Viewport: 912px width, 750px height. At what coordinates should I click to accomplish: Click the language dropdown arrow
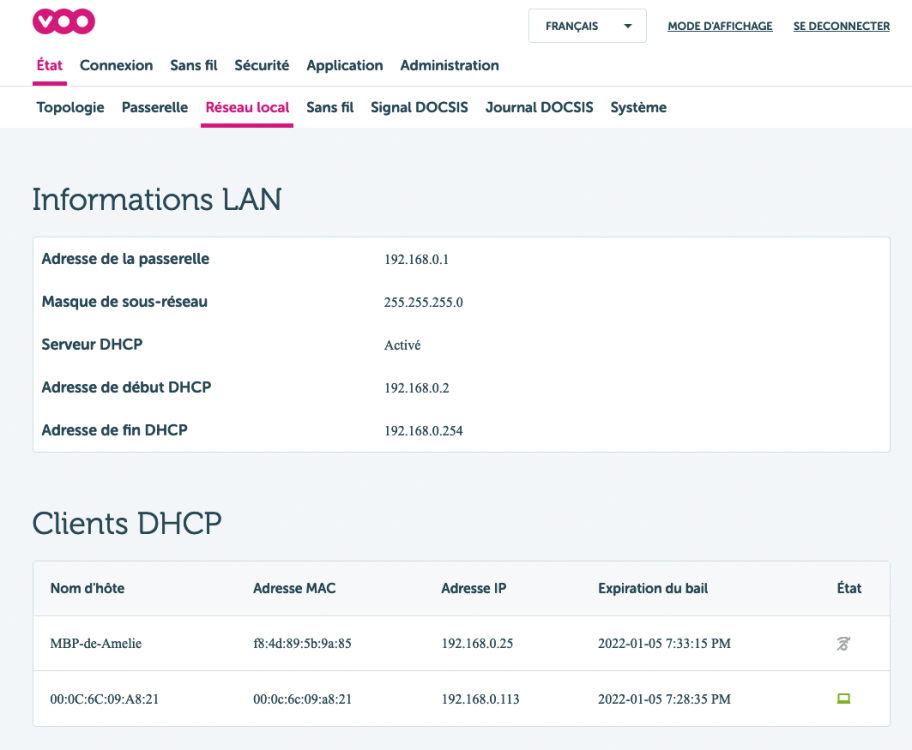point(628,26)
